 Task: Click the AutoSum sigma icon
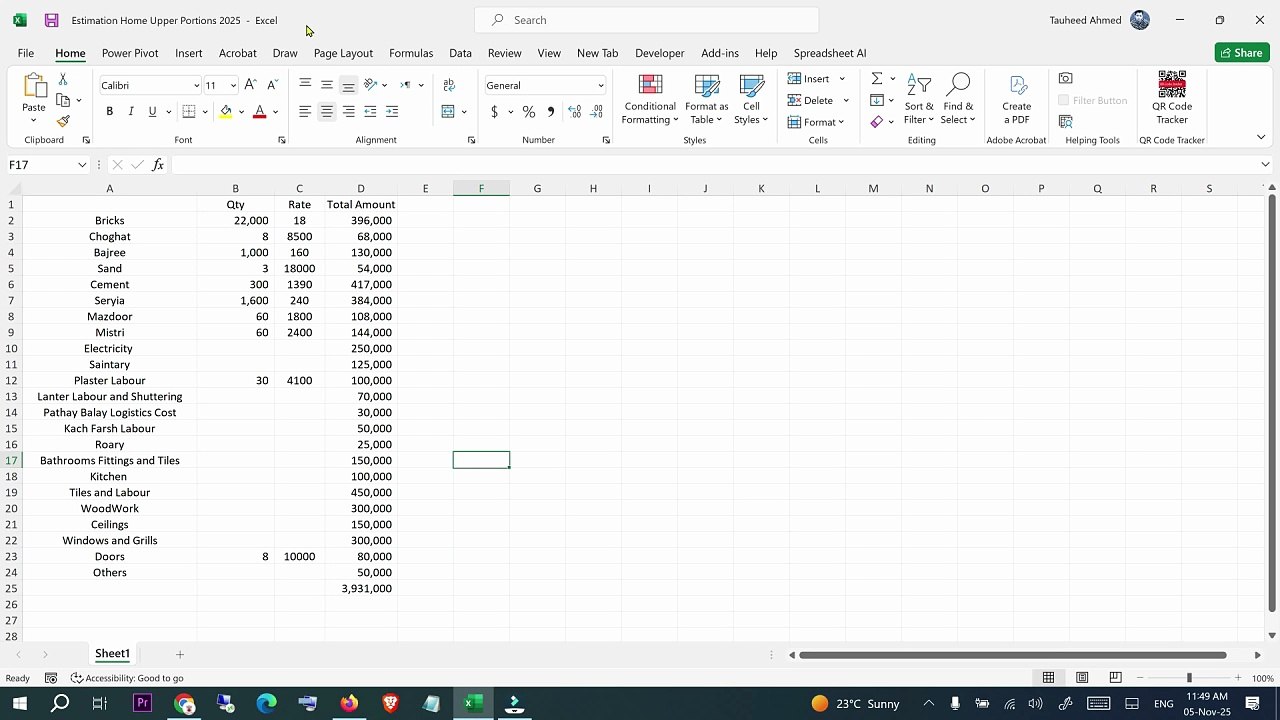point(877,79)
